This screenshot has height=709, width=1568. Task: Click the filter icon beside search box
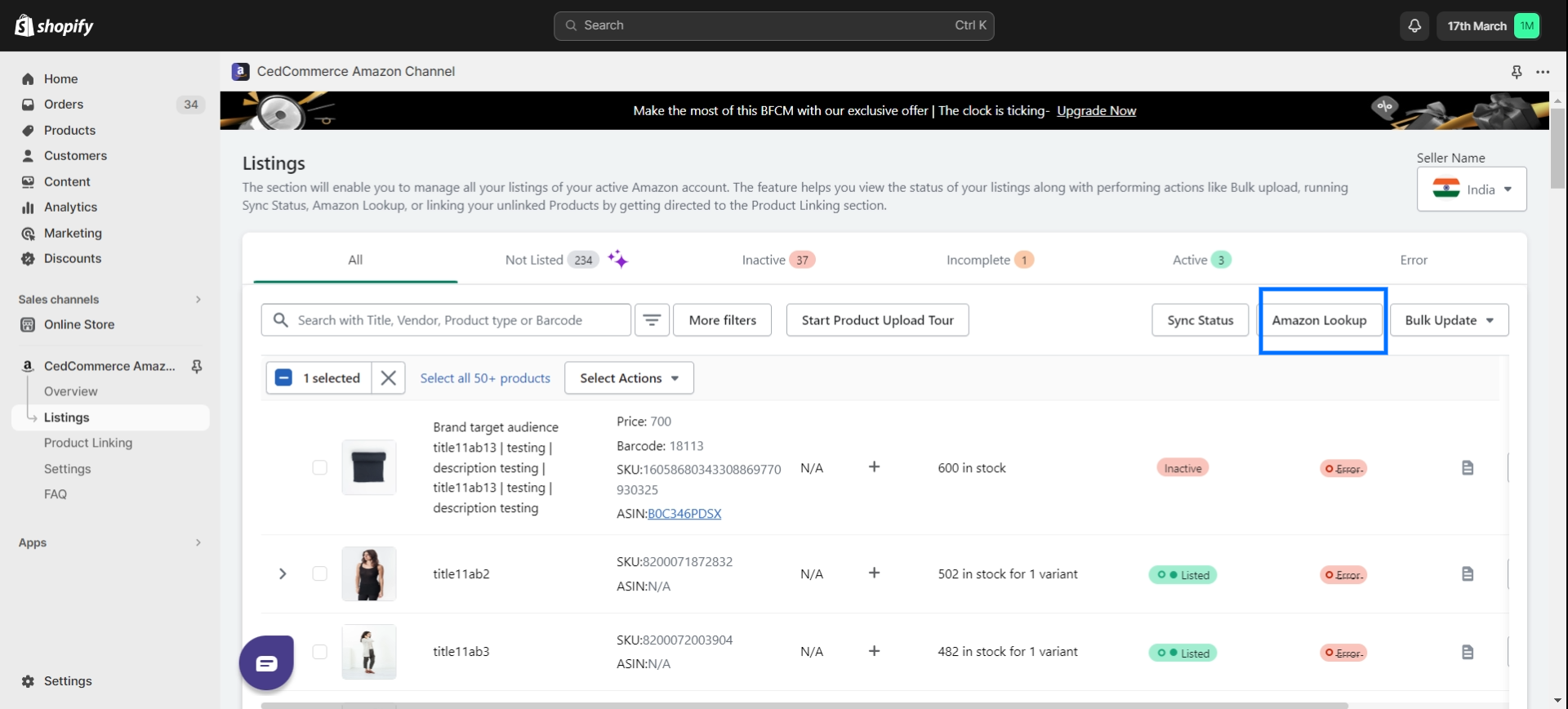pyautogui.click(x=652, y=320)
